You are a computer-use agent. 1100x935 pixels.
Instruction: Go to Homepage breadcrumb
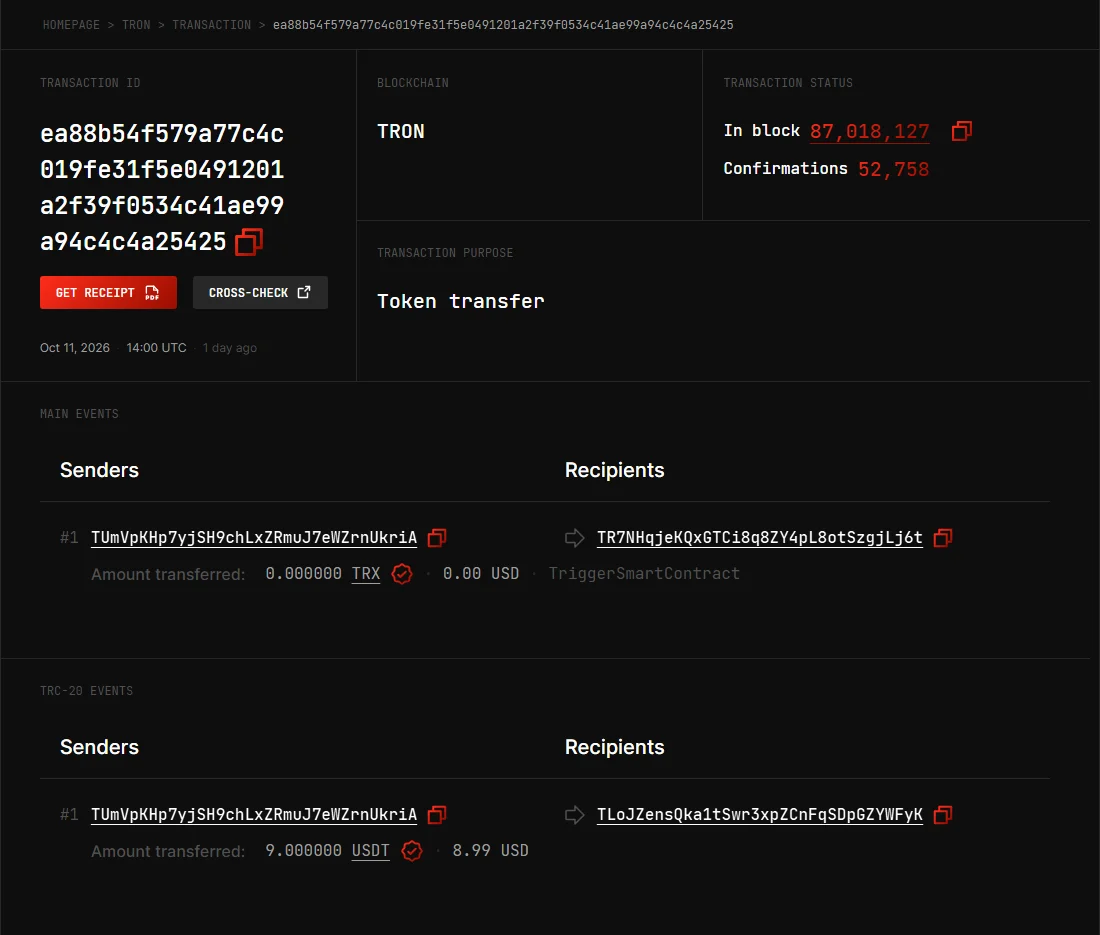71,25
